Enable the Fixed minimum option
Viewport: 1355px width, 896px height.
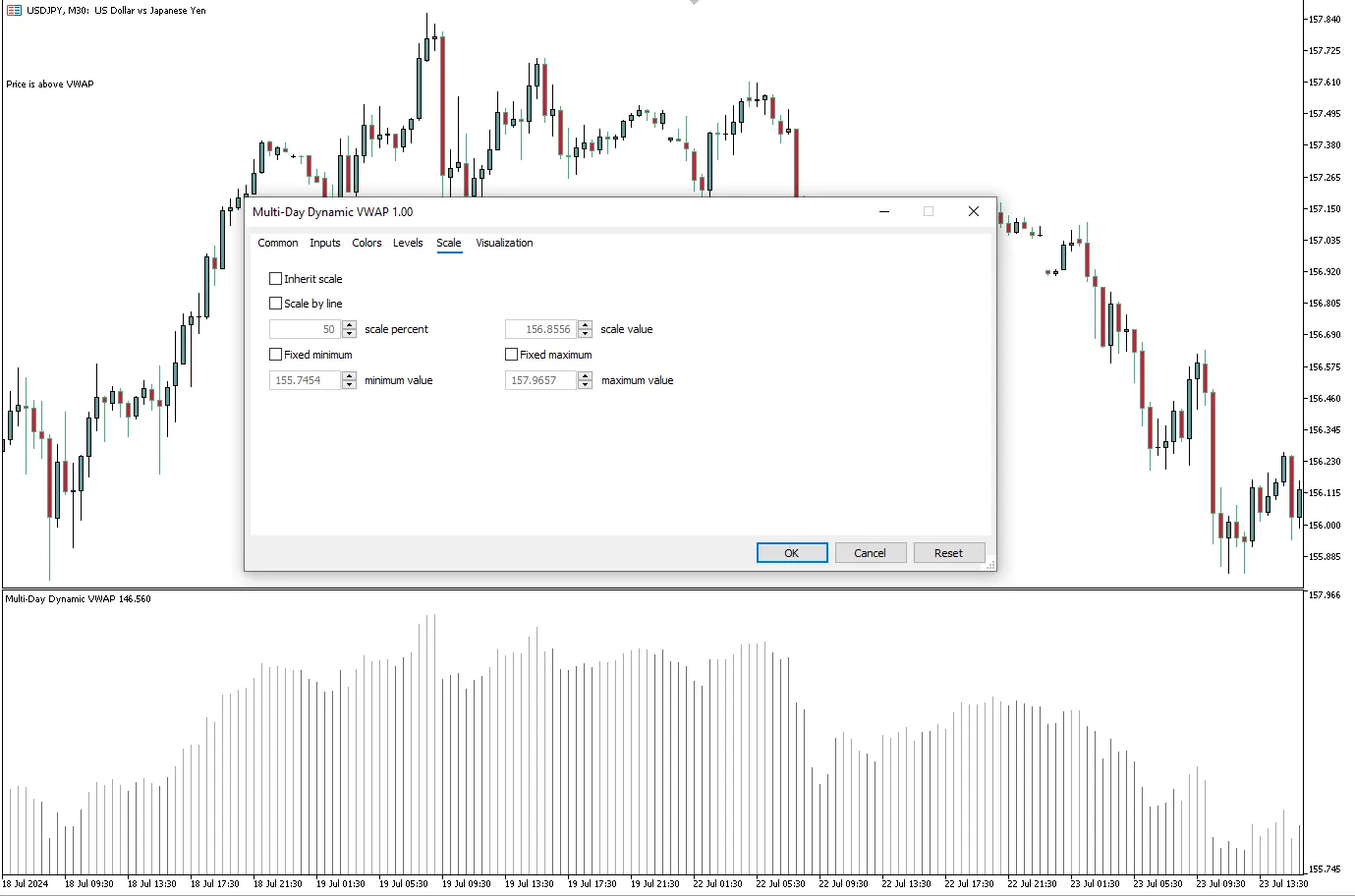275,355
